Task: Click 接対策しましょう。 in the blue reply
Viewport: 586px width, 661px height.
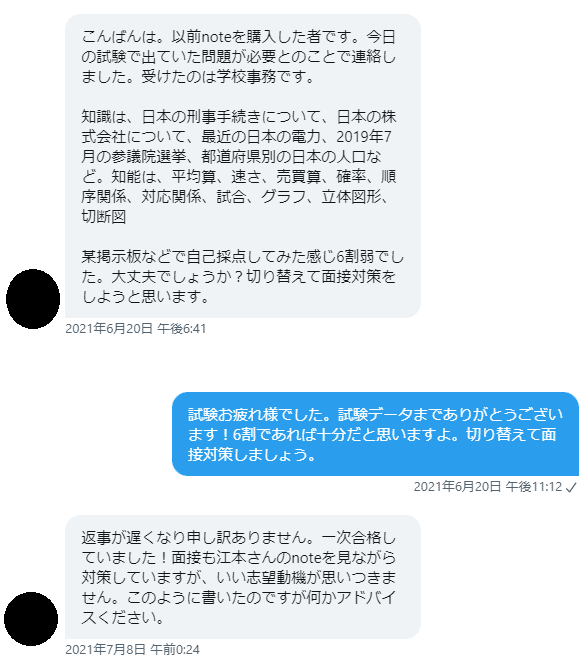Action: pyautogui.click(x=252, y=454)
